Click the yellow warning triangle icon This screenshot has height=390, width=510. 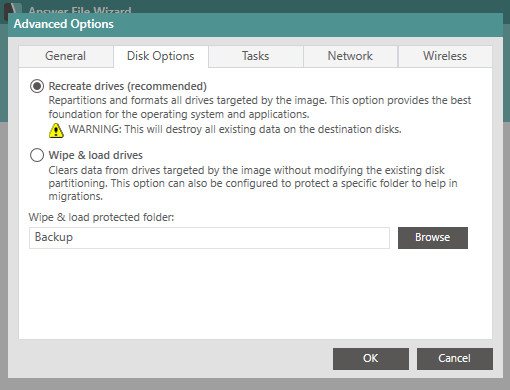[56, 130]
